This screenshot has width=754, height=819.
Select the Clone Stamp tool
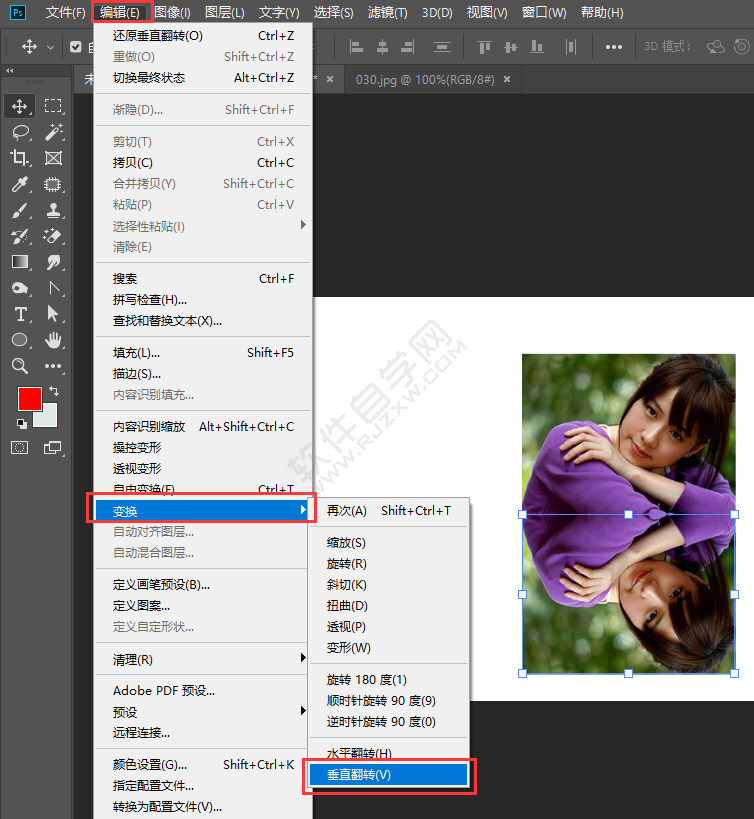[53, 210]
